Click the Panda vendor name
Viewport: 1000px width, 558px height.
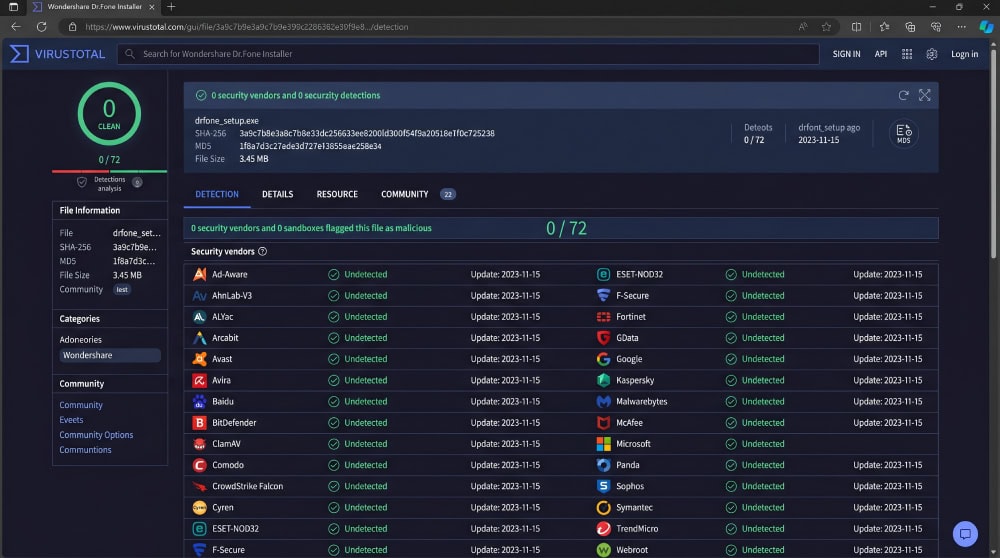pyautogui.click(x=628, y=465)
